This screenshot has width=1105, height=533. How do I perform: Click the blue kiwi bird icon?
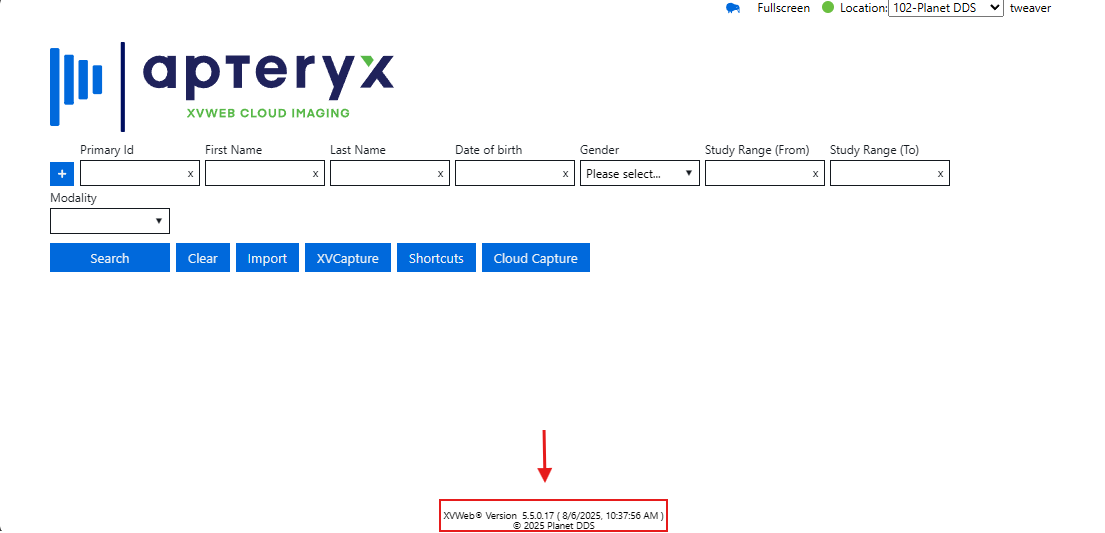point(733,8)
